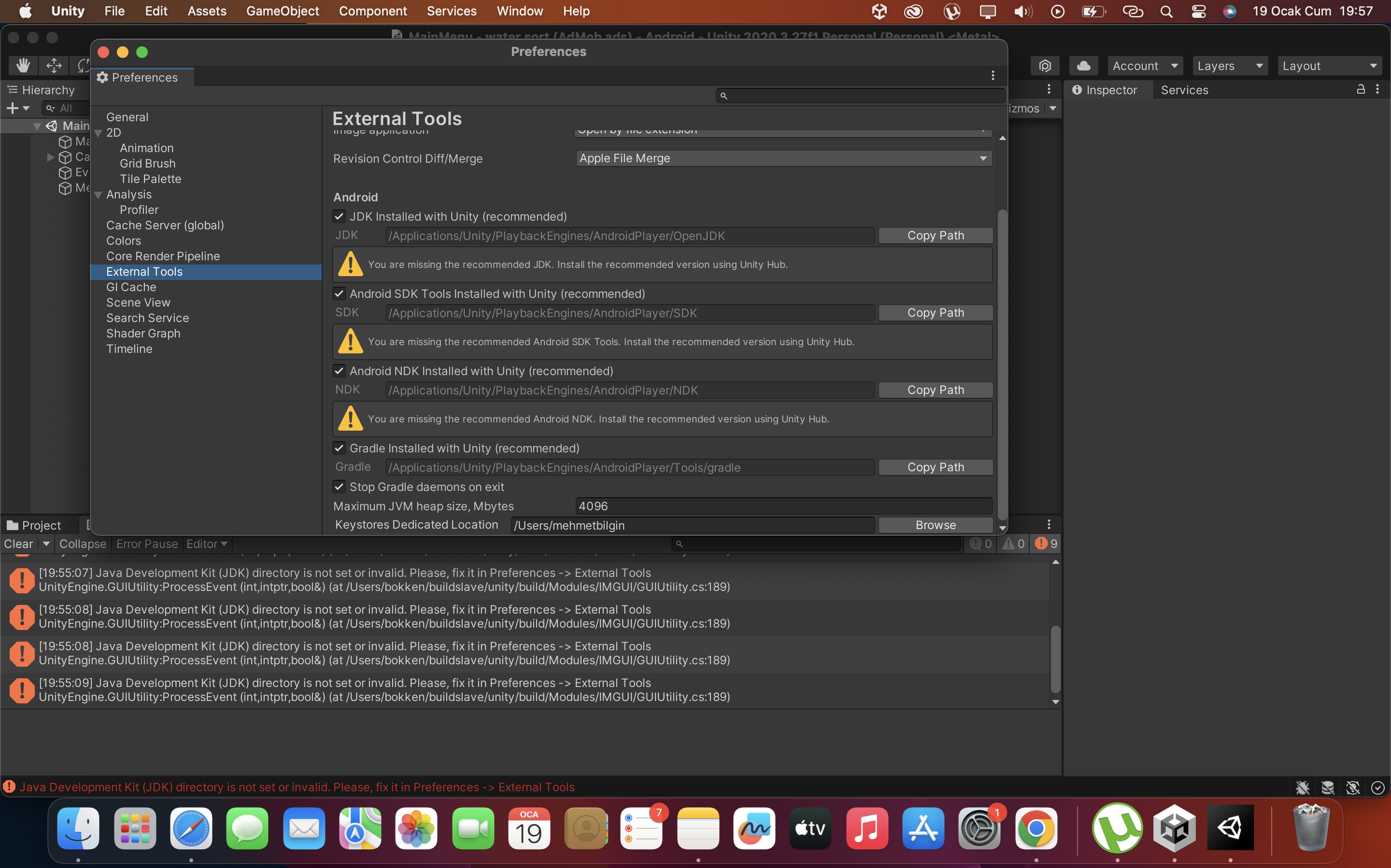Open the Account dropdown

[1145, 66]
